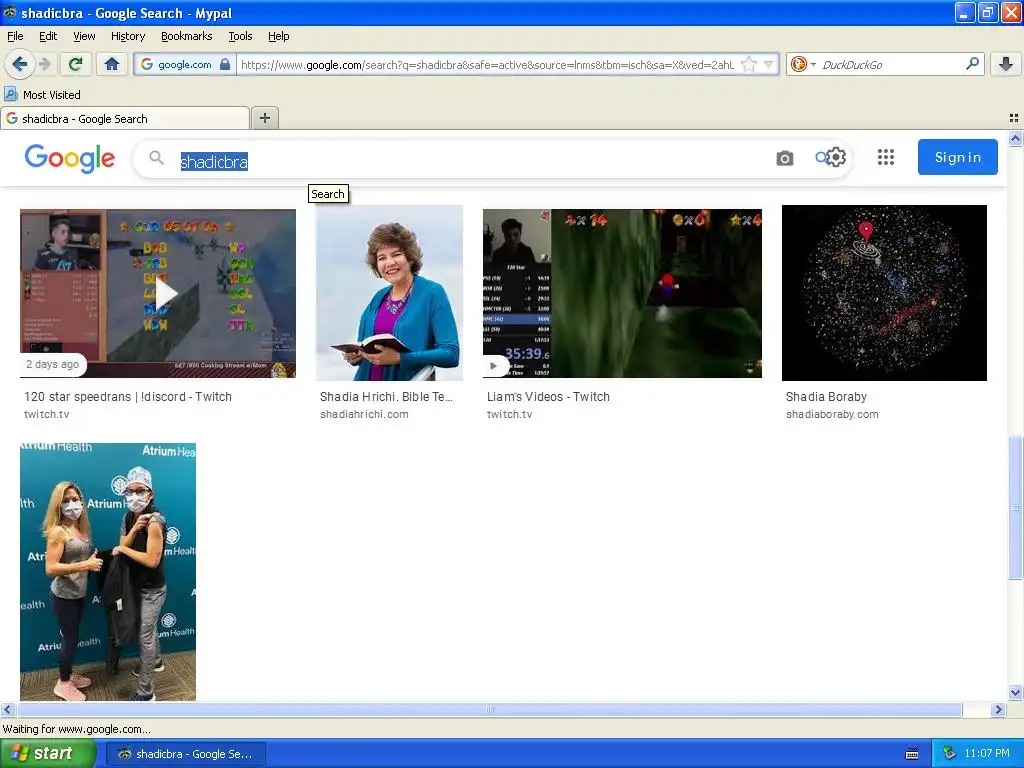Click the Sign in button
The width and height of the screenshot is (1024, 768).
tap(957, 157)
